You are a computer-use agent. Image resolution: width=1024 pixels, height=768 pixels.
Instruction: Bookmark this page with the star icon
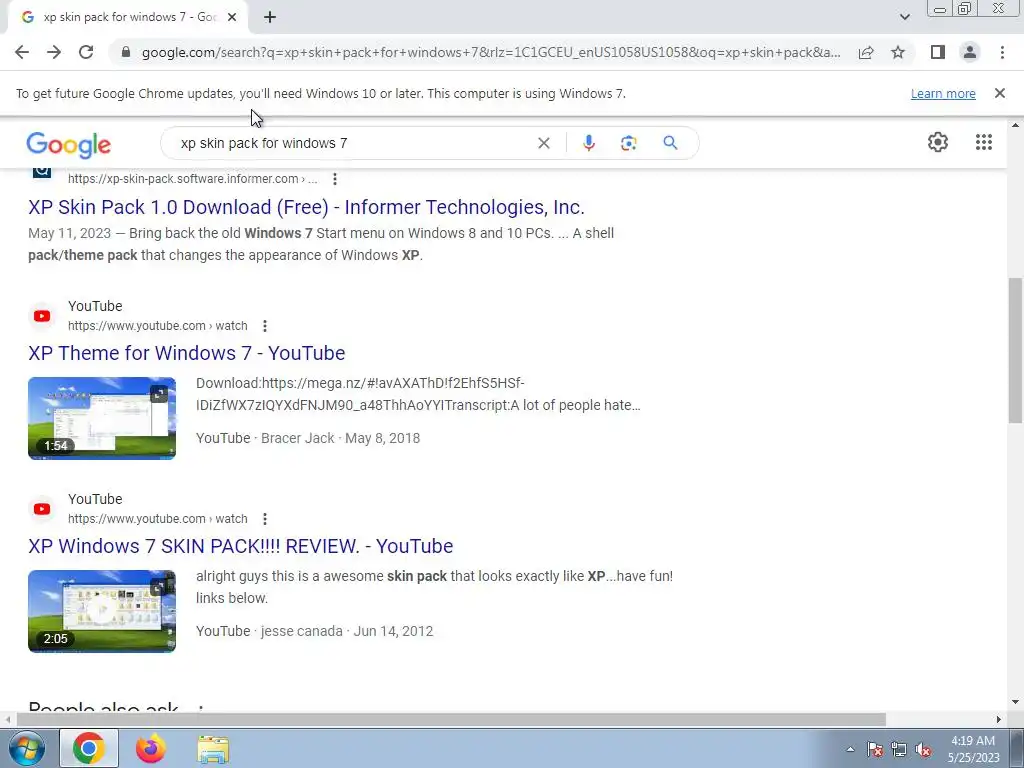tap(898, 52)
